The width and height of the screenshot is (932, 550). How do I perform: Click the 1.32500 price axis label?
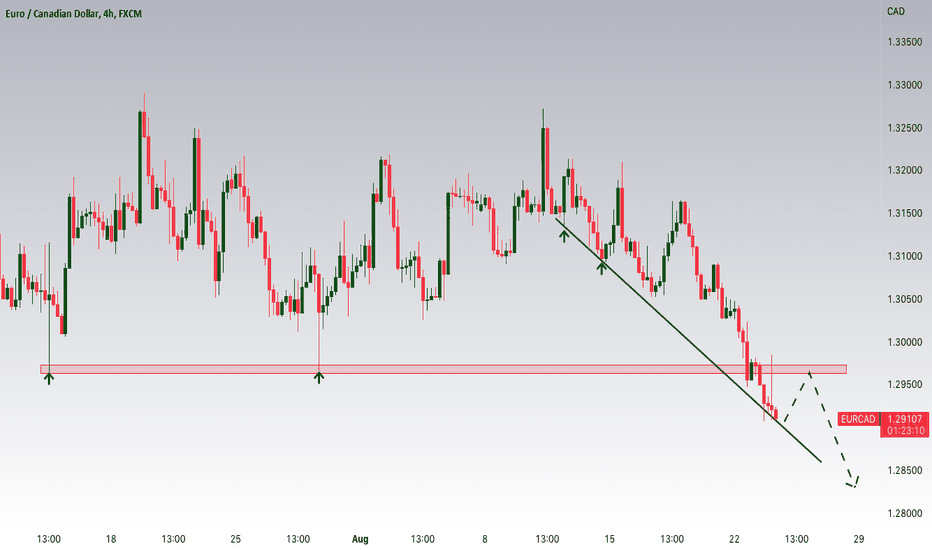click(905, 128)
